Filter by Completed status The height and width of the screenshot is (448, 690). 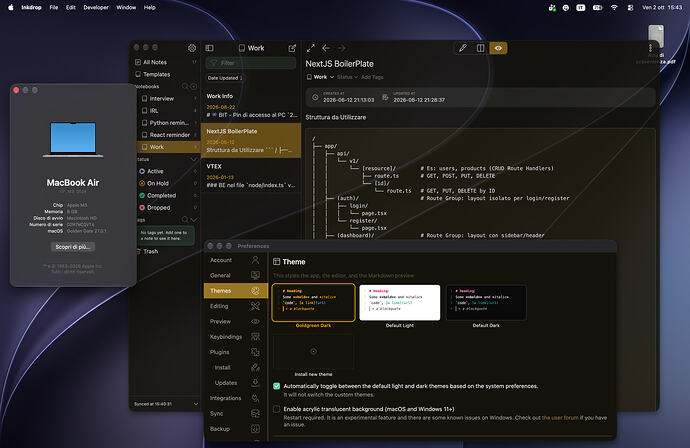pyautogui.click(x=168, y=195)
